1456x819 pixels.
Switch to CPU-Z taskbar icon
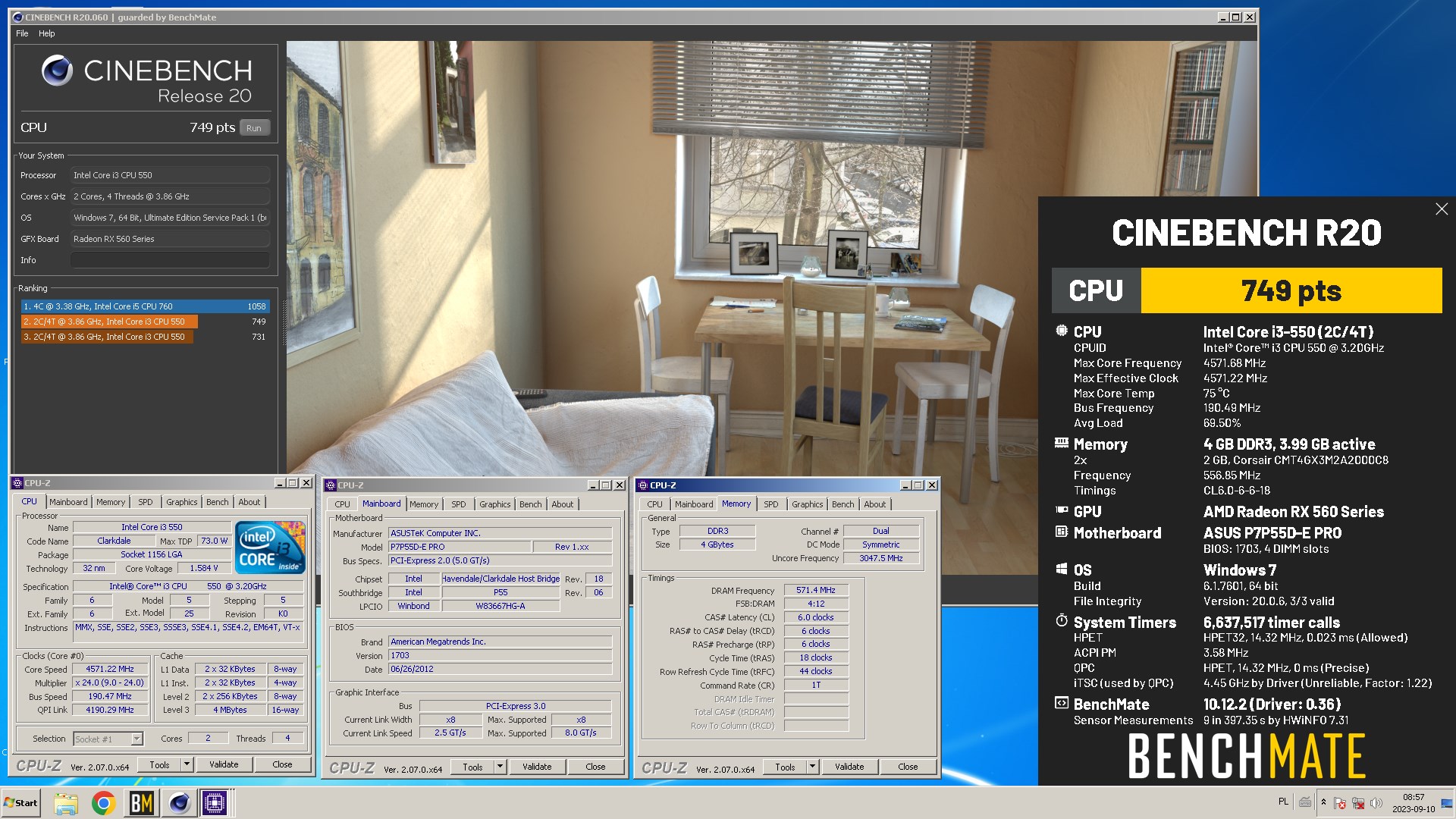(215, 803)
